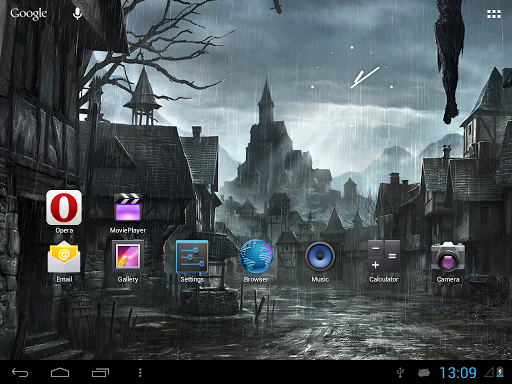Open the Recent apps switcher
This screenshot has height=384, width=512.
click(x=100, y=372)
